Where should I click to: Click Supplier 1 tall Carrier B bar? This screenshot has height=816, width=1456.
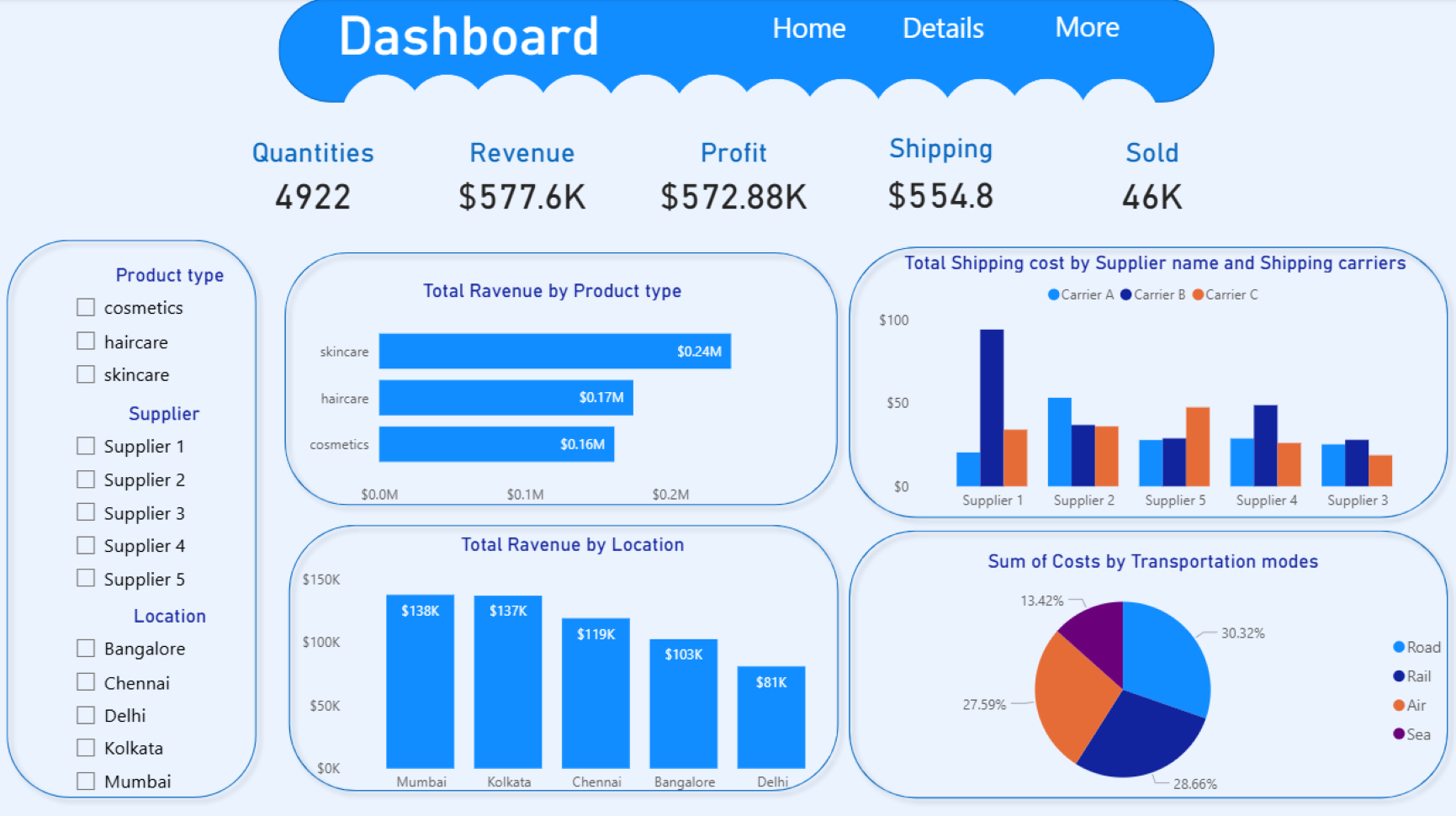pyautogui.click(x=992, y=408)
